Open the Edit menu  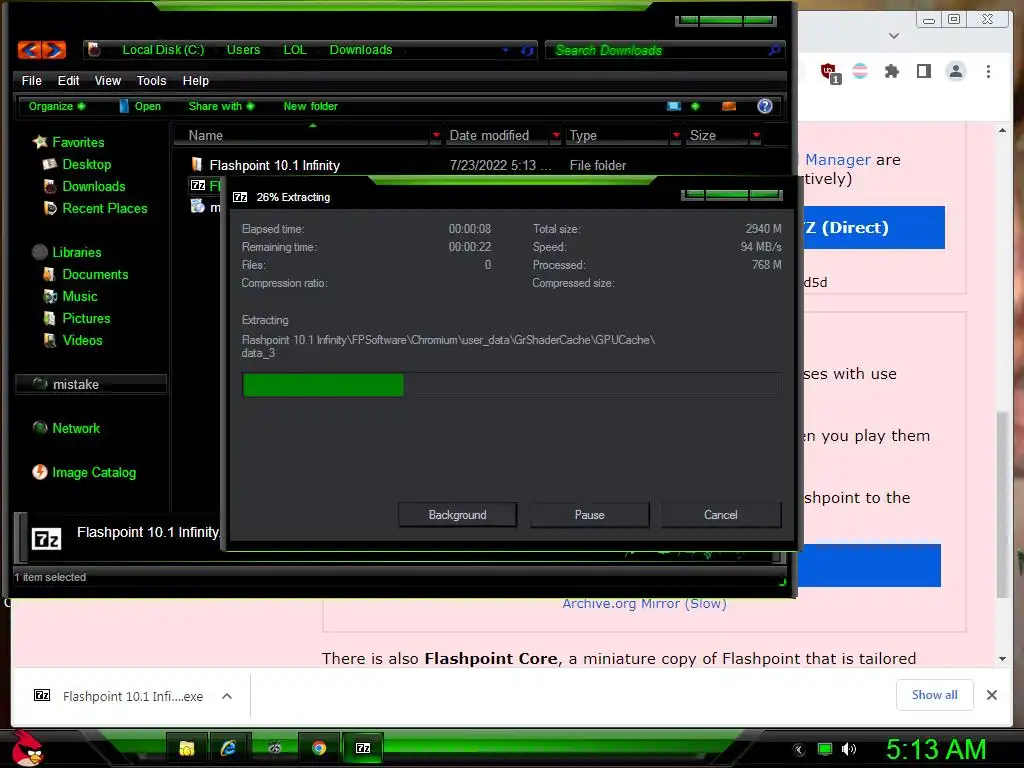click(x=68, y=80)
